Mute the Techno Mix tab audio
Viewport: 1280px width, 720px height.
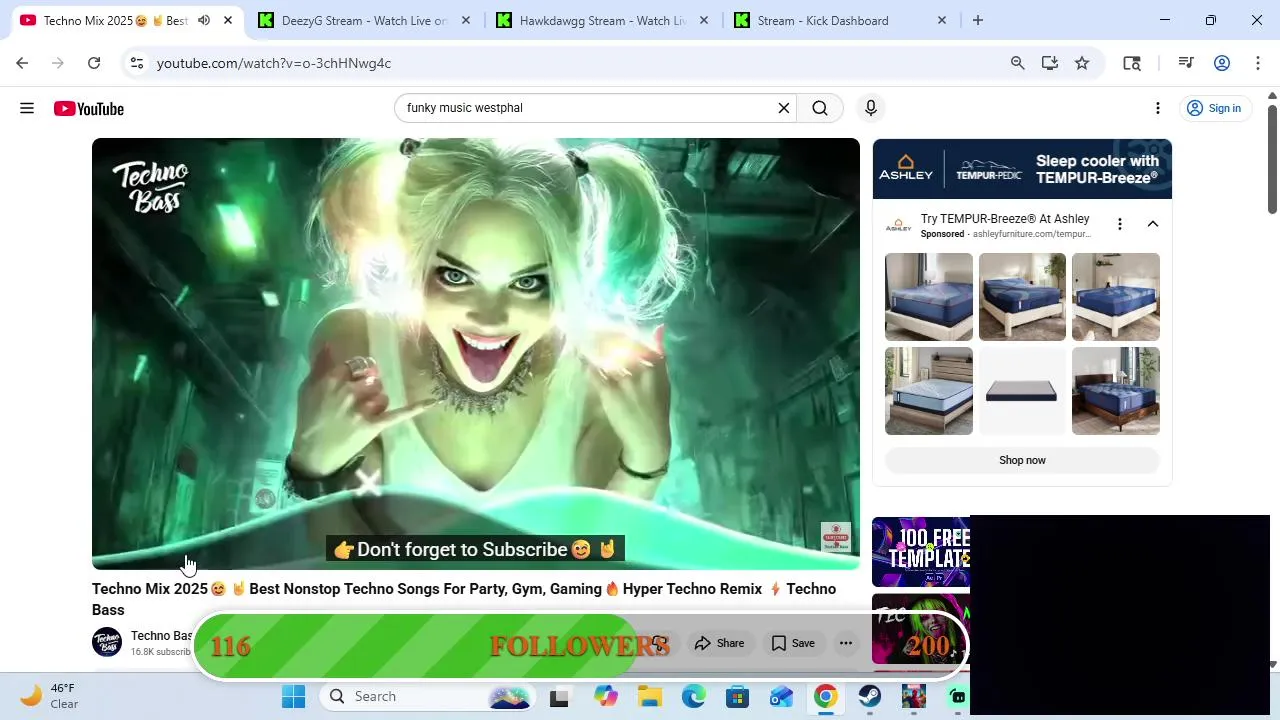point(204,20)
